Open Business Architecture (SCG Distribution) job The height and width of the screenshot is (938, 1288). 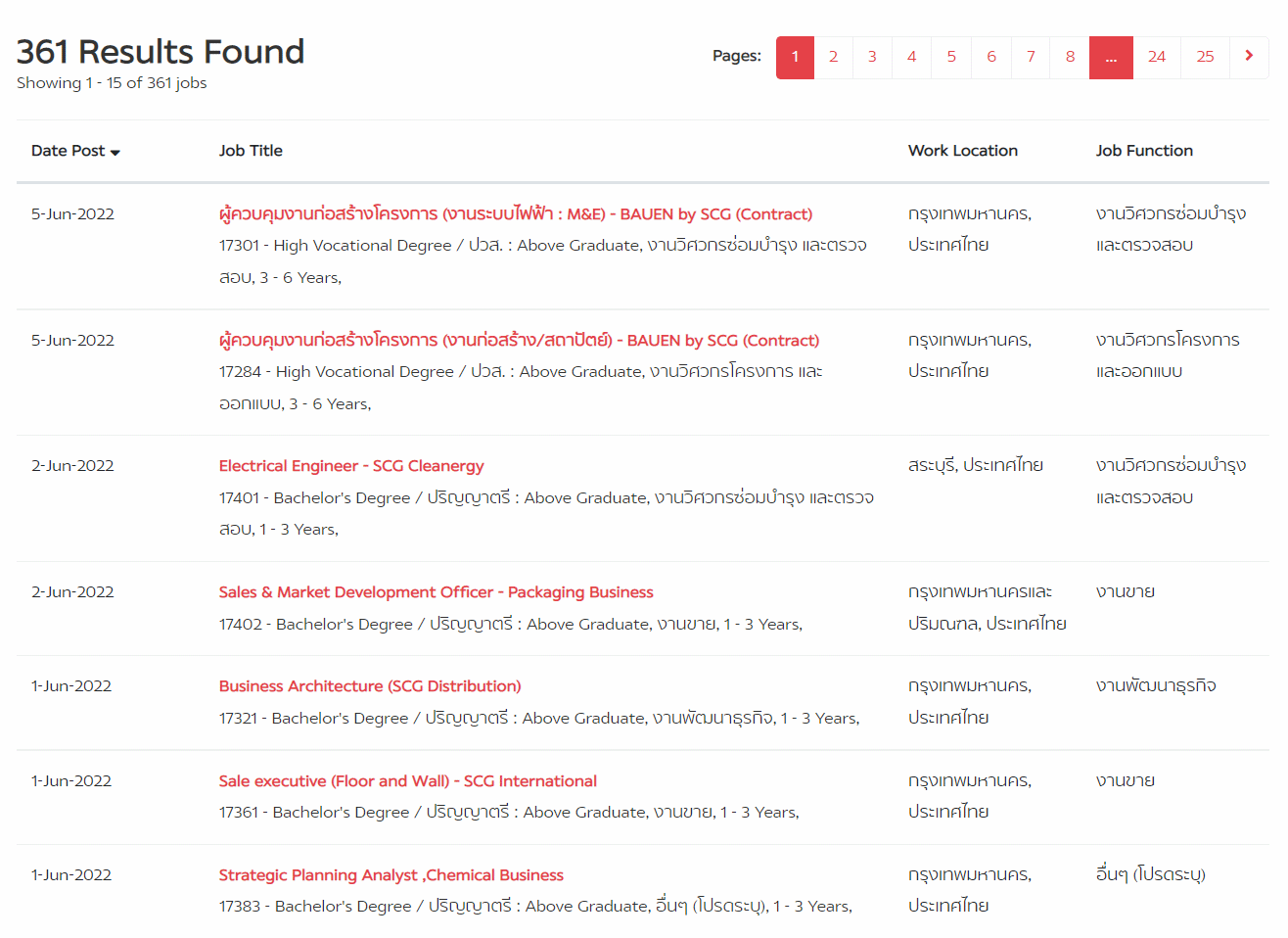[370, 686]
